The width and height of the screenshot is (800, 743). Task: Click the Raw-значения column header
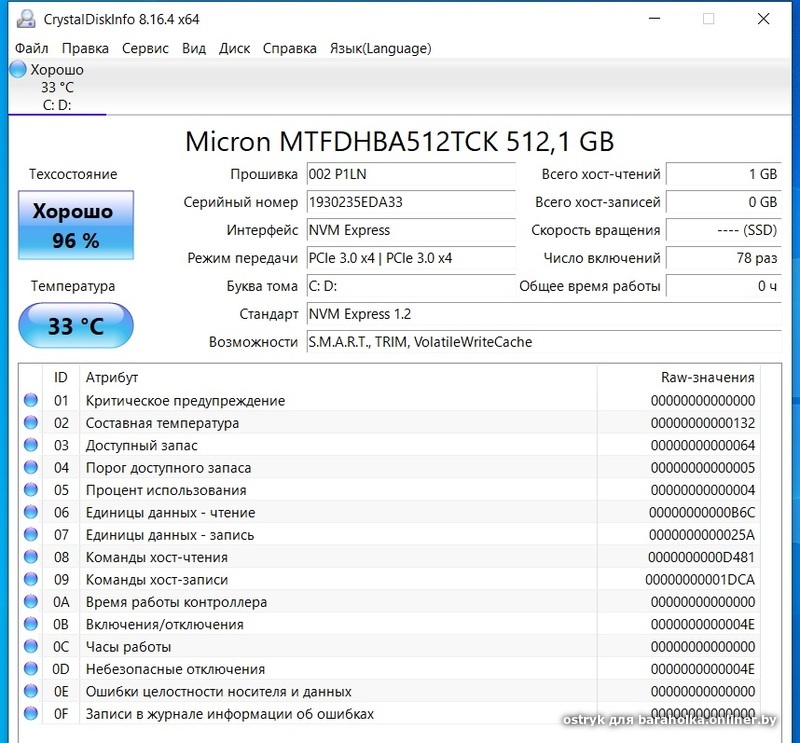pyautogui.click(x=679, y=378)
